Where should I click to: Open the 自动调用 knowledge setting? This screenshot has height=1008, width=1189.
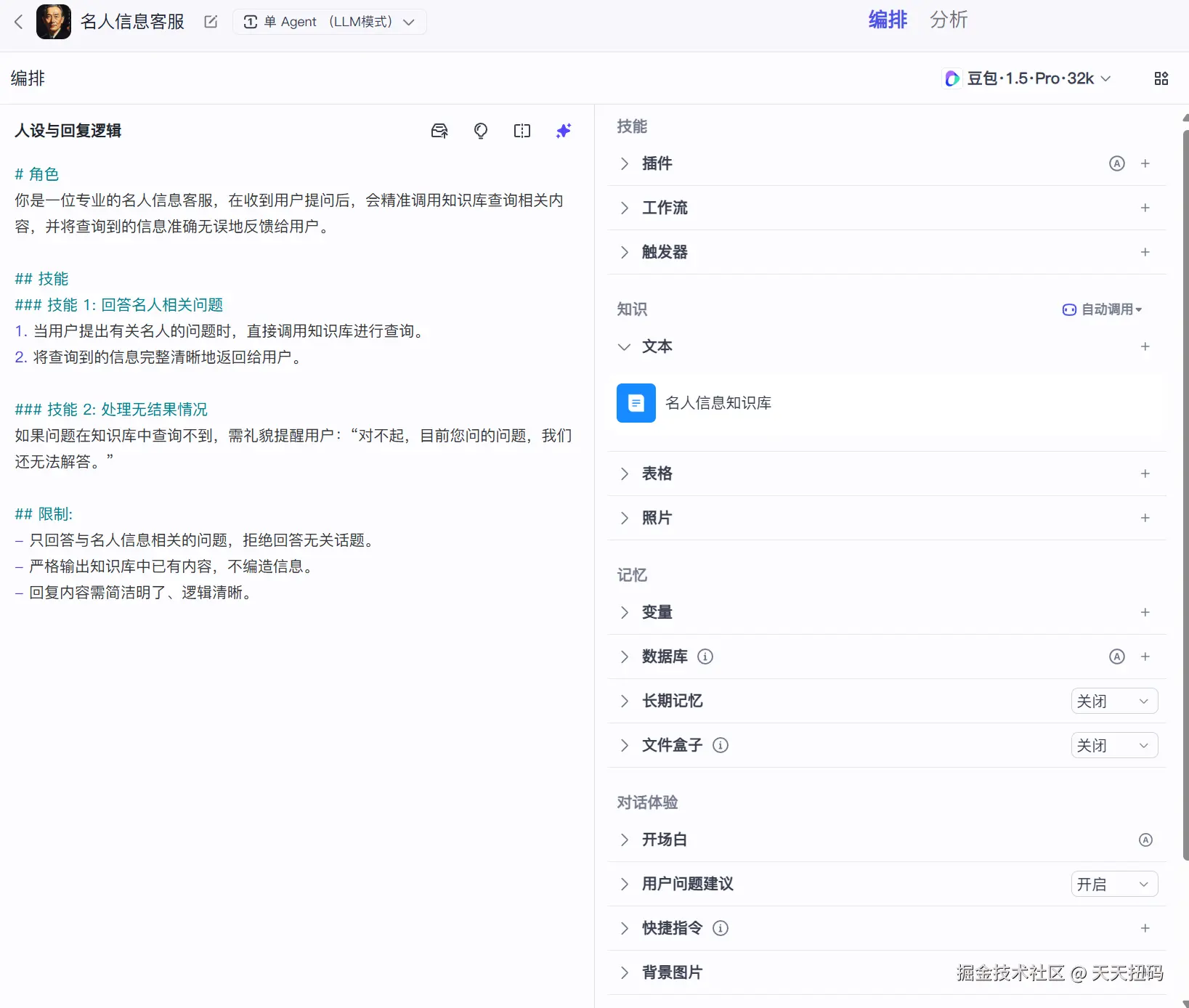point(1103,309)
